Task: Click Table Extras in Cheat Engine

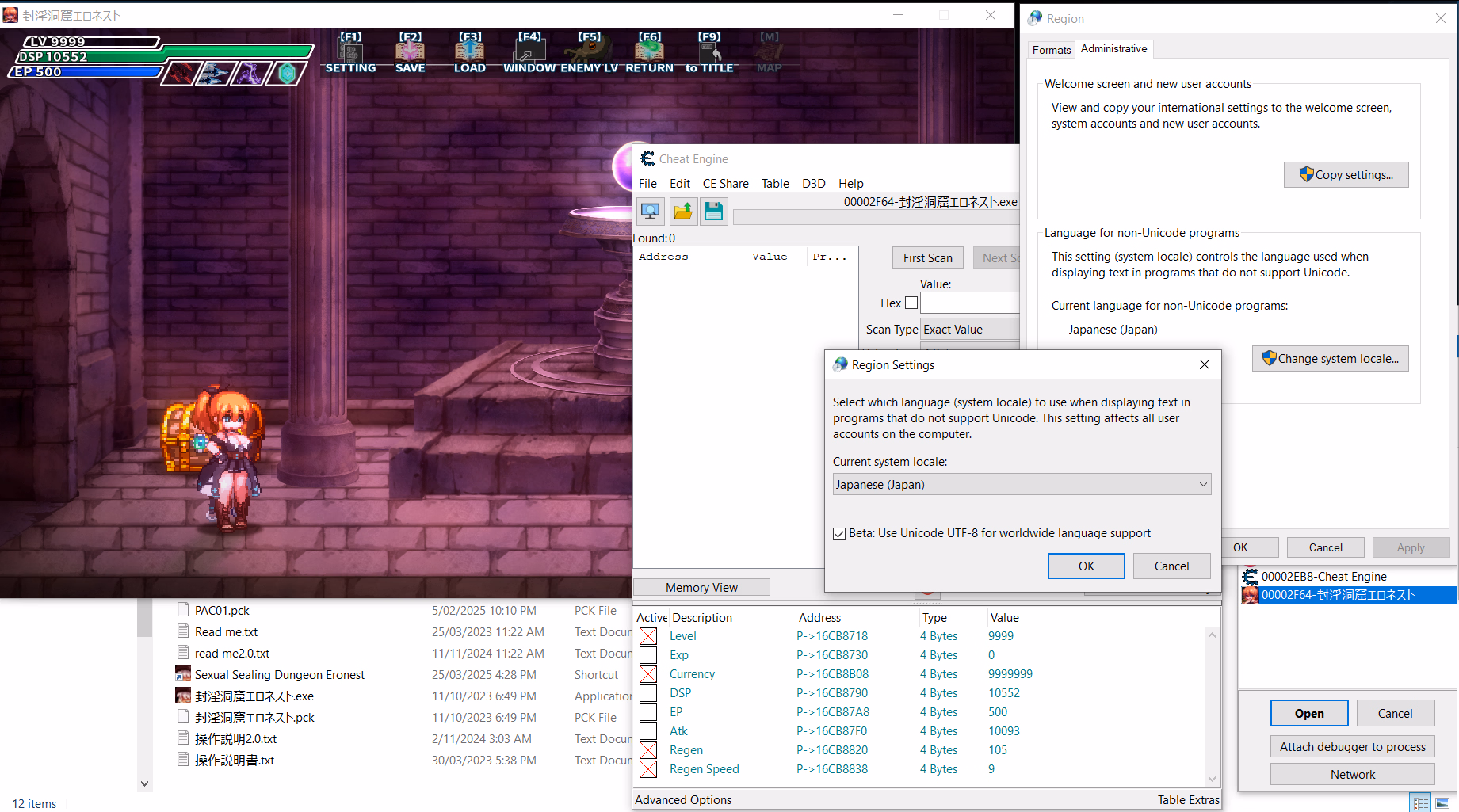Action: tap(1188, 799)
